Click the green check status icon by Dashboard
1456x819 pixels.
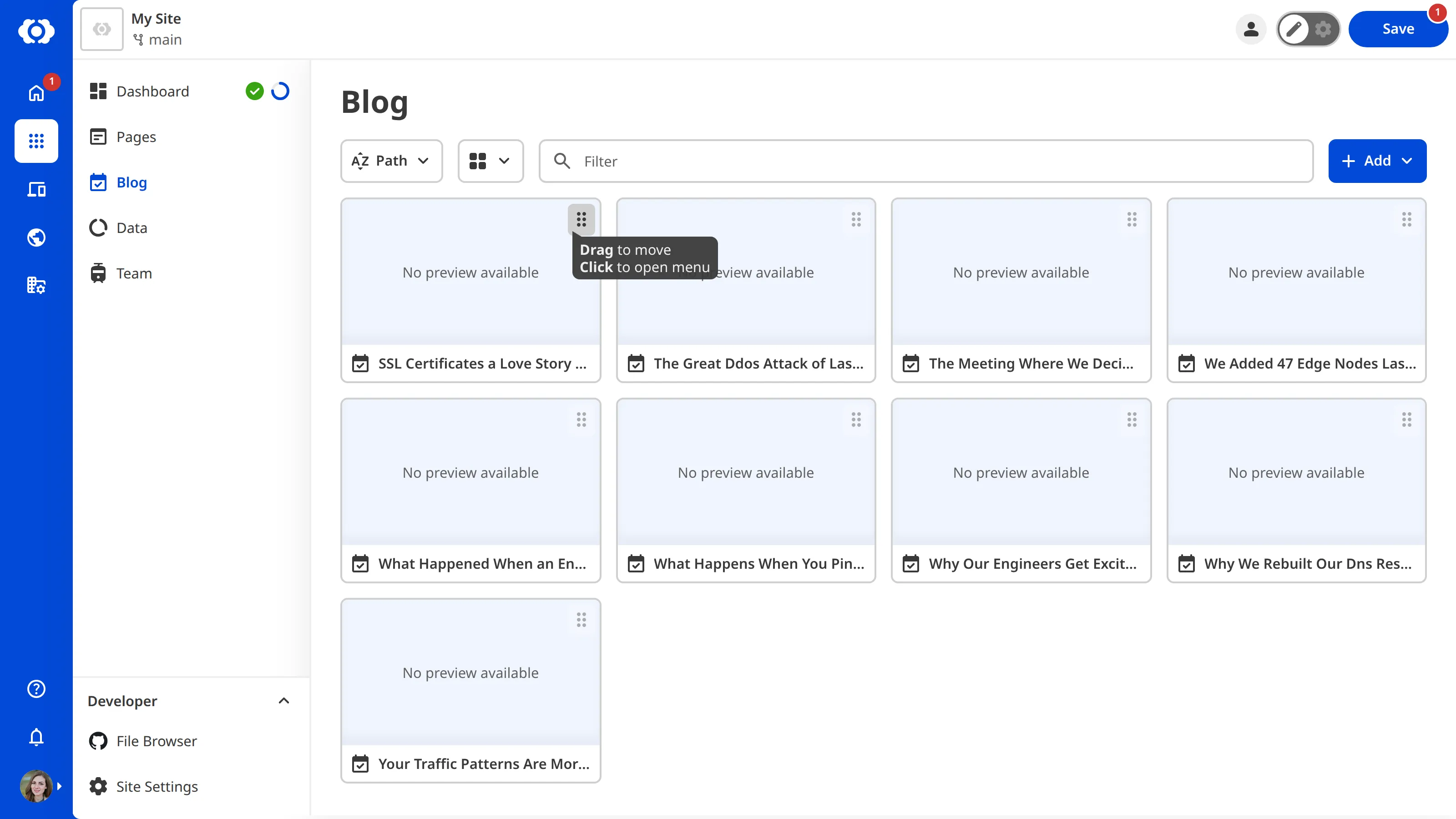click(254, 91)
